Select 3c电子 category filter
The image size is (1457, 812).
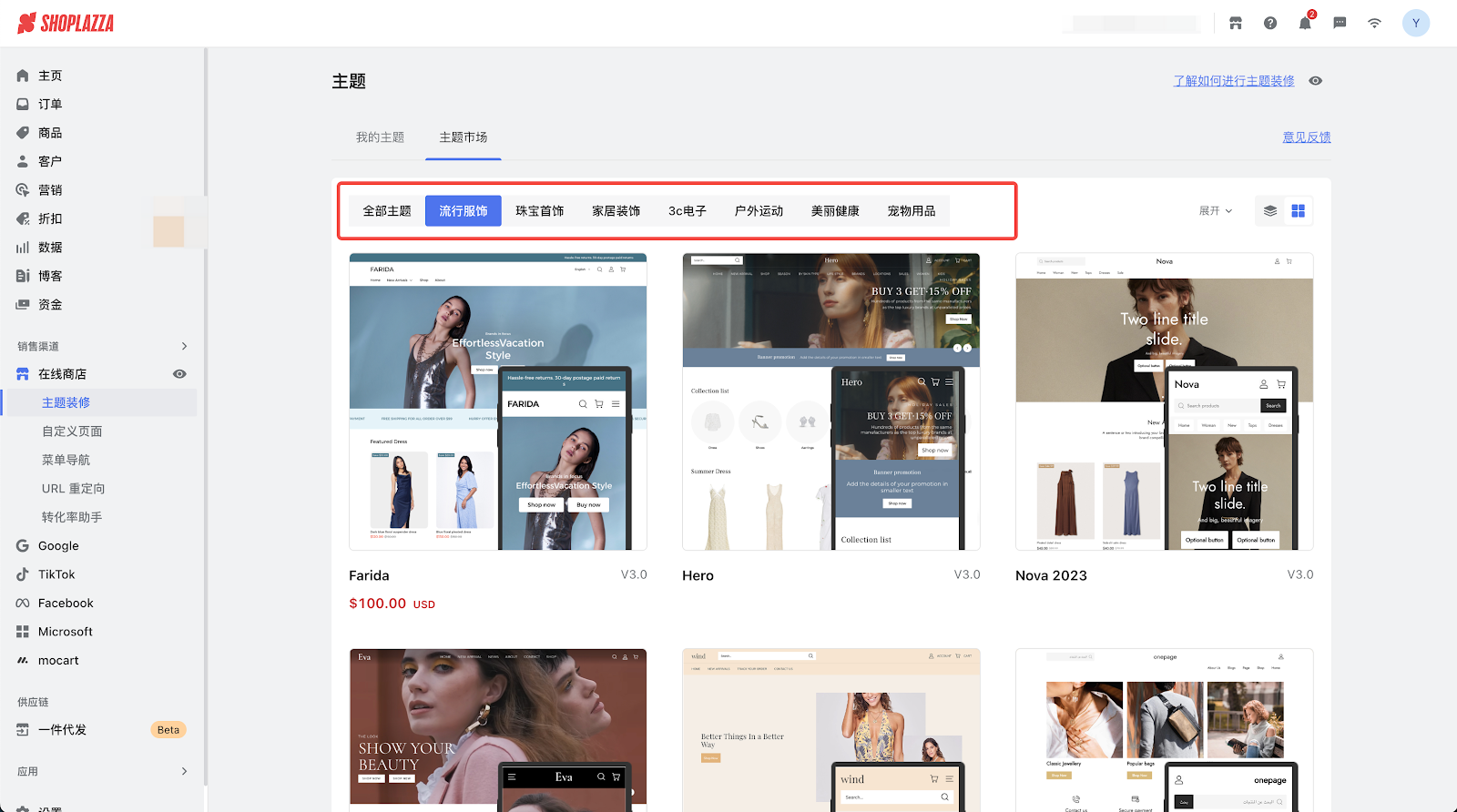[x=688, y=211]
